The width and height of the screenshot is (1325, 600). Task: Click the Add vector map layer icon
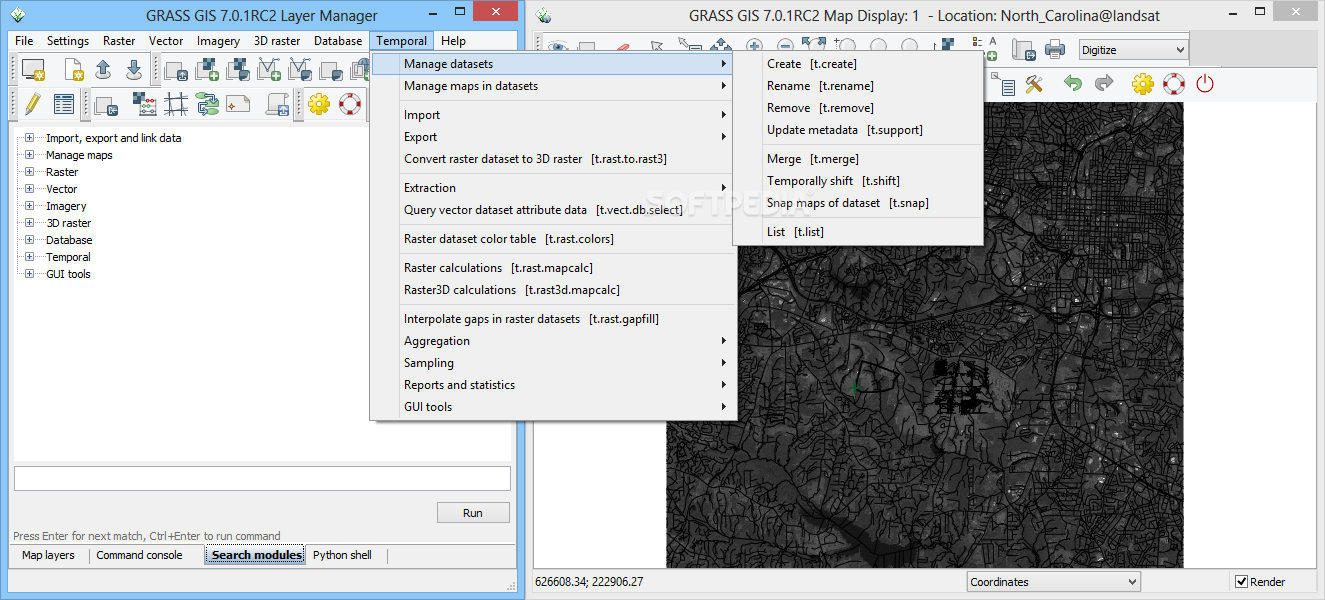click(x=270, y=70)
